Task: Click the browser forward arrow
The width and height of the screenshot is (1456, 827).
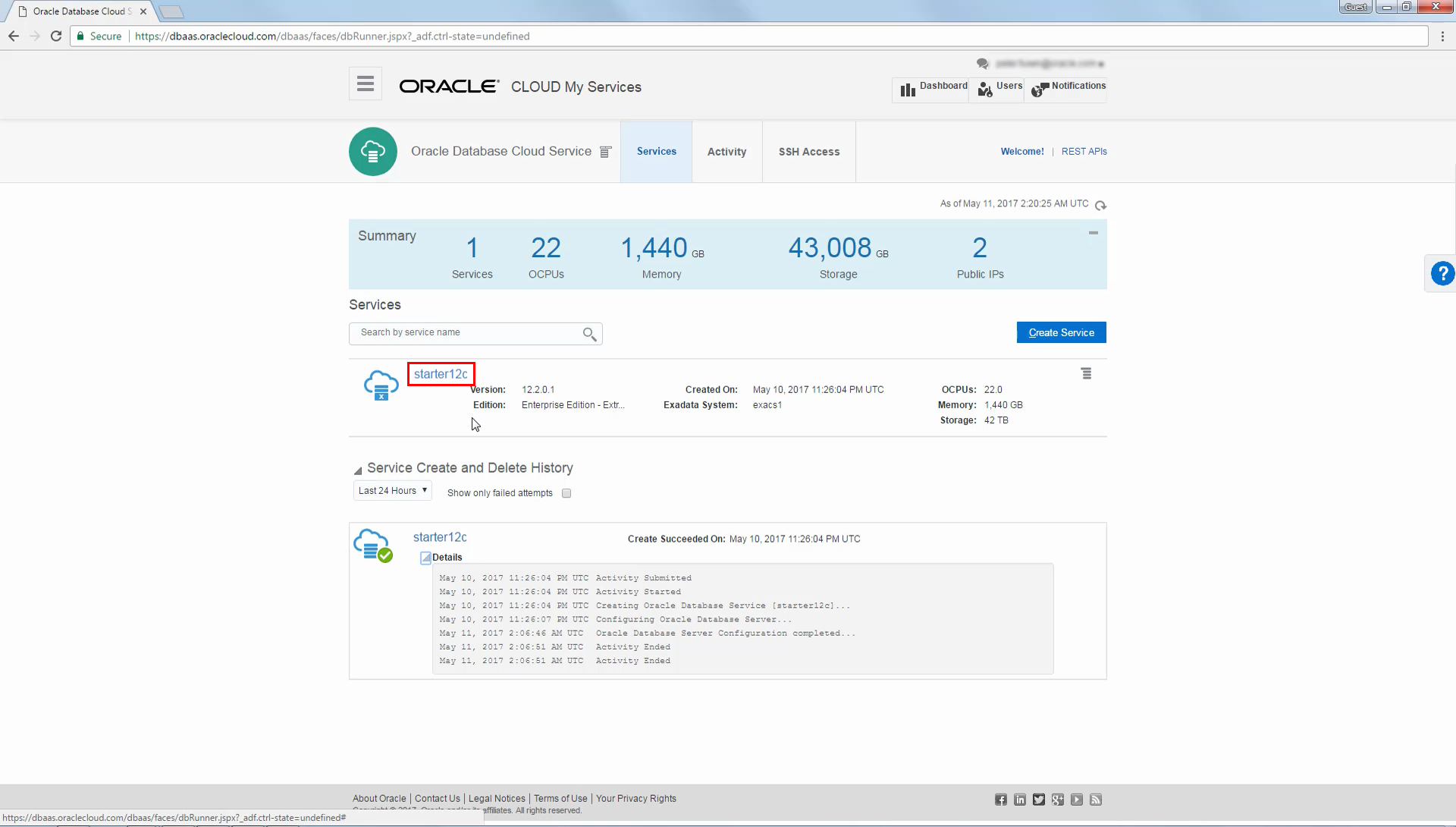Action: point(34,36)
